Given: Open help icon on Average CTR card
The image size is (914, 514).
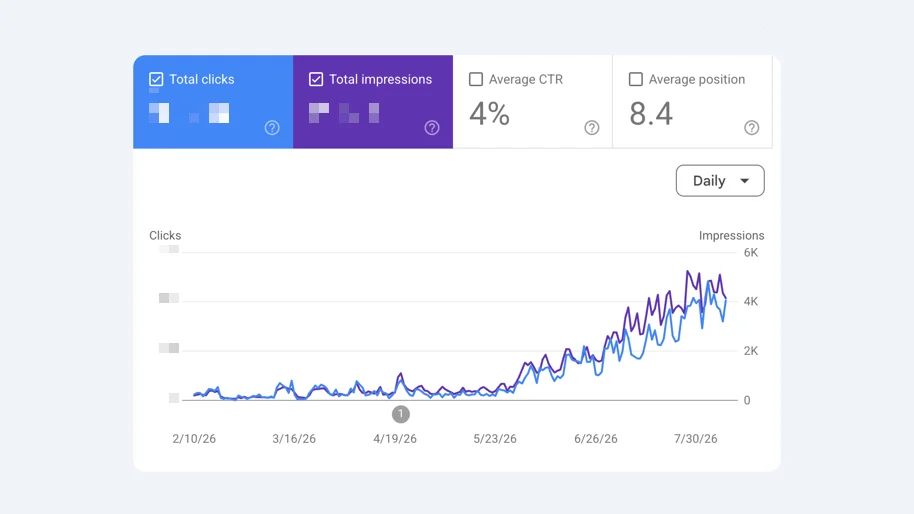Looking at the screenshot, I should [x=592, y=128].
